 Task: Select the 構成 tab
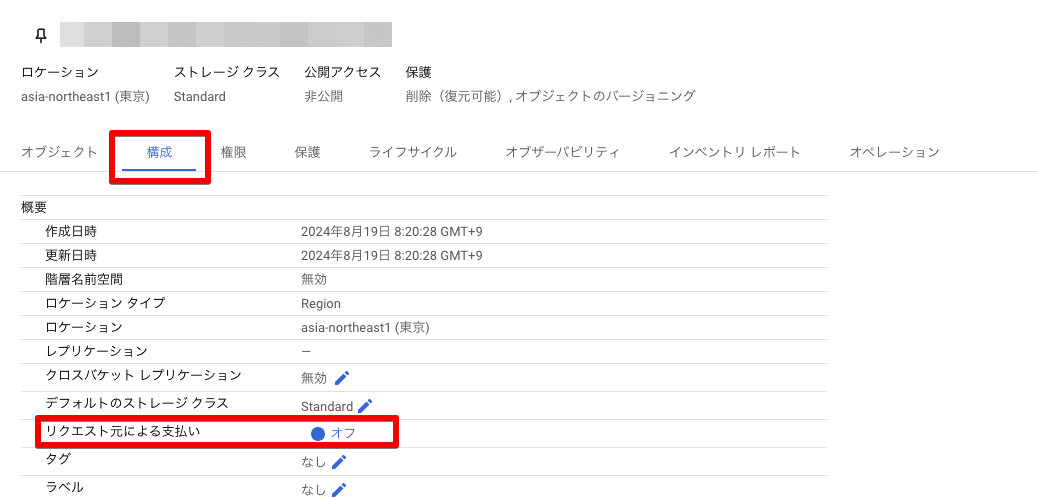[x=159, y=152]
